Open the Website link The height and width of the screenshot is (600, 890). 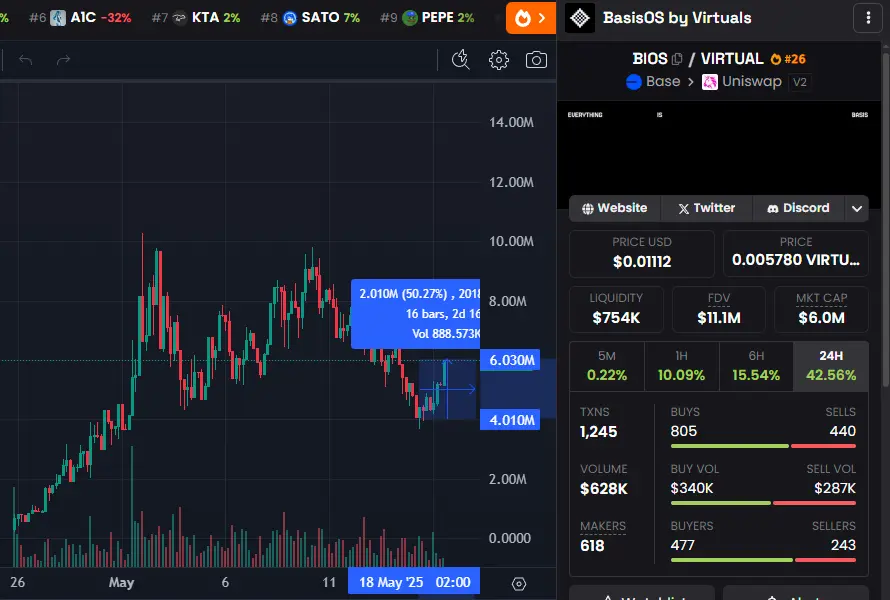pos(615,208)
